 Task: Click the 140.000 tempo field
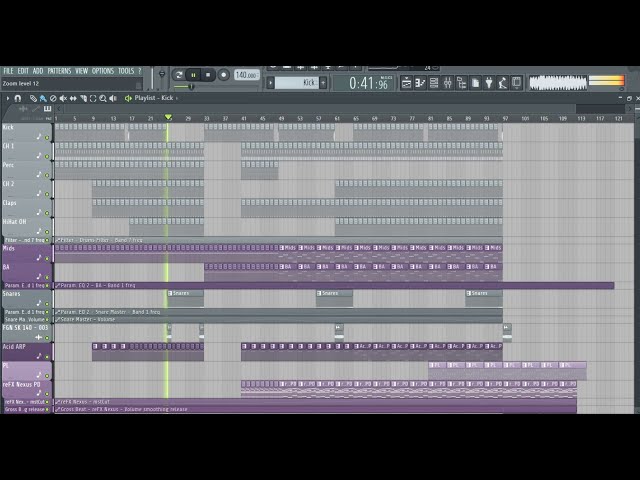pos(247,75)
